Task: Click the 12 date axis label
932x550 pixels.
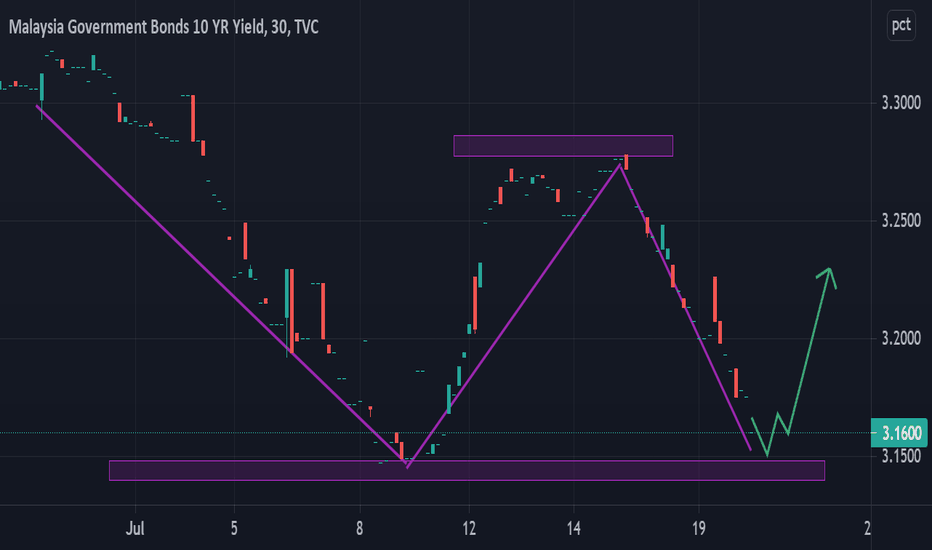Action: 469,528
